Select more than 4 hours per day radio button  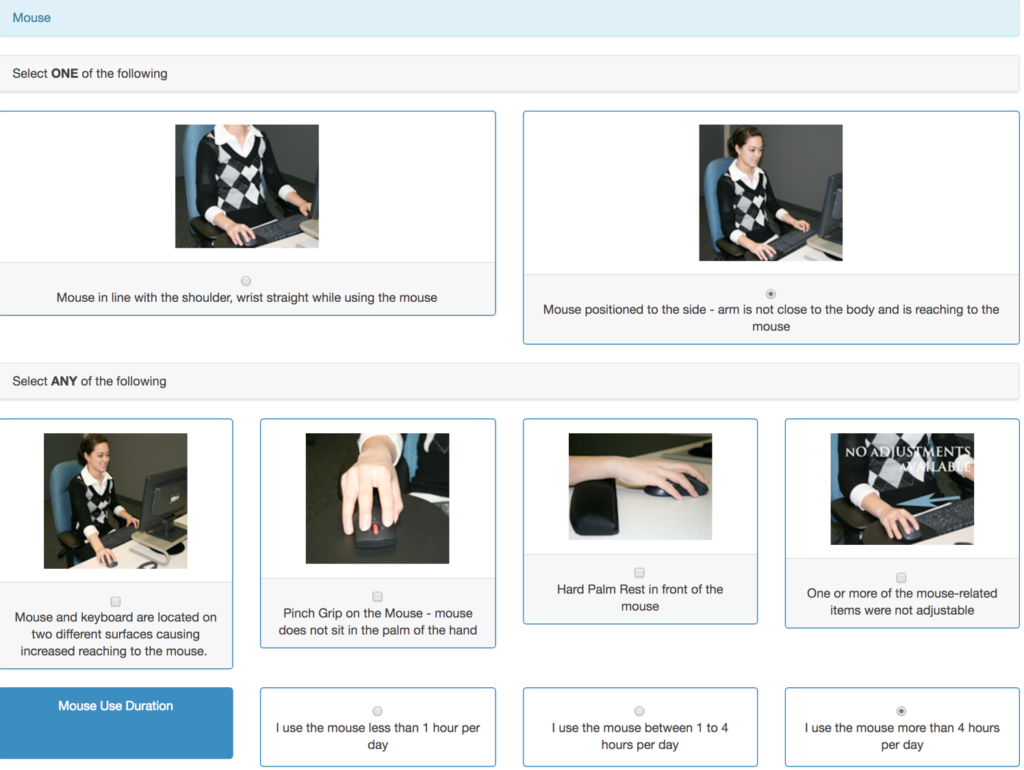[901, 711]
